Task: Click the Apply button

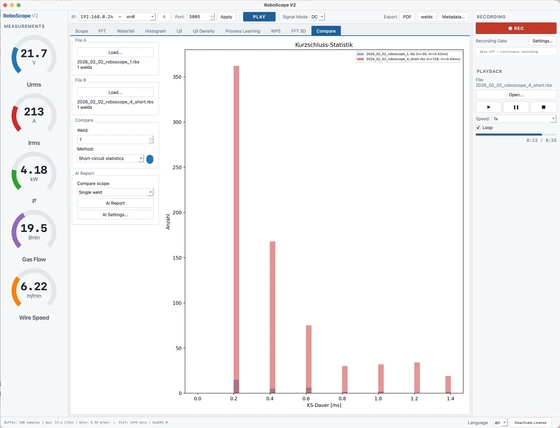Action: 226,17
